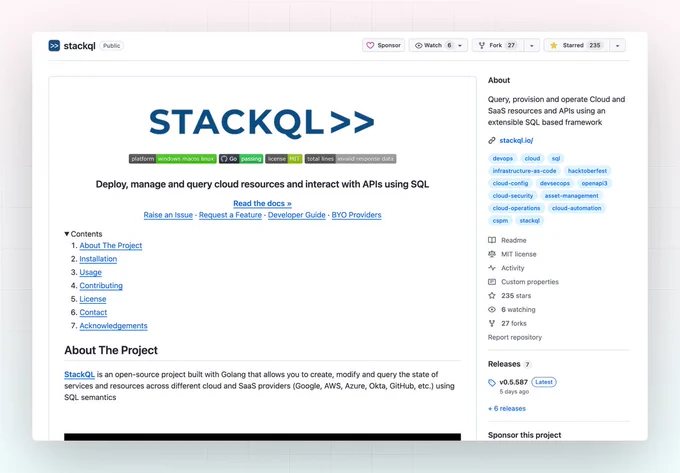680x473 pixels.
Task: Click the eye icon beside 6 watching
Action: point(492,310)
